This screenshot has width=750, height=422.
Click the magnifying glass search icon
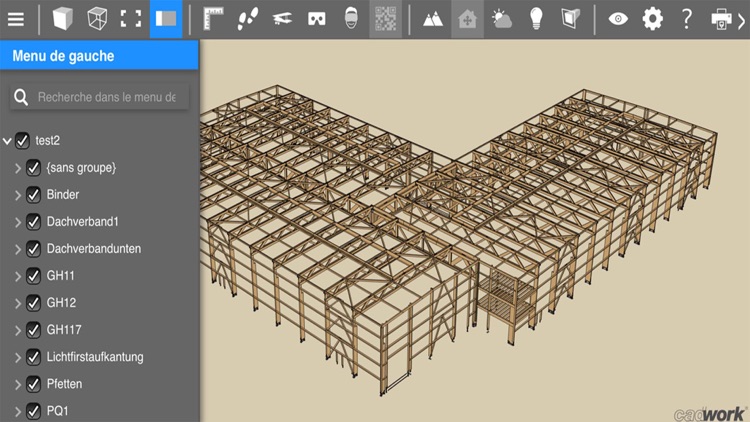pos(21,97)
